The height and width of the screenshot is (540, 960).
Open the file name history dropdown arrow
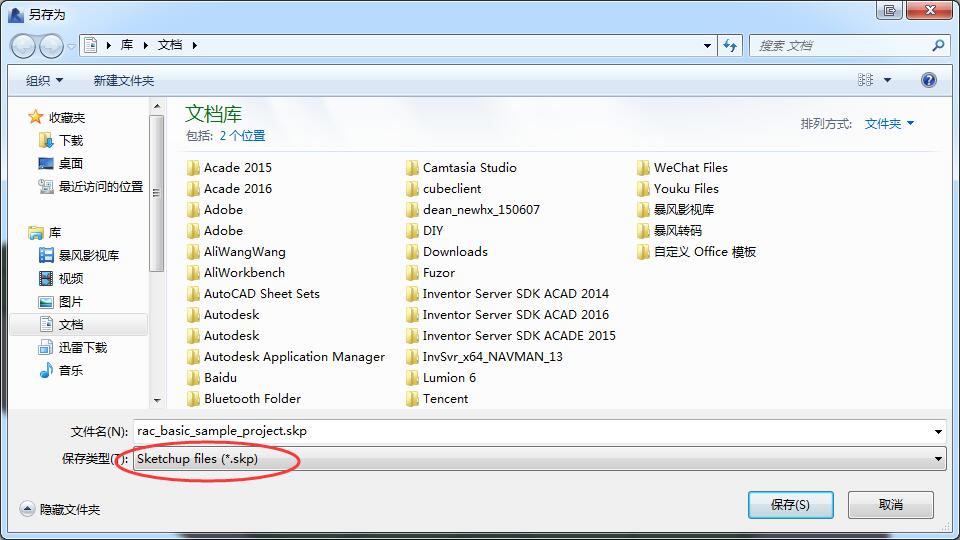point(938,432)
